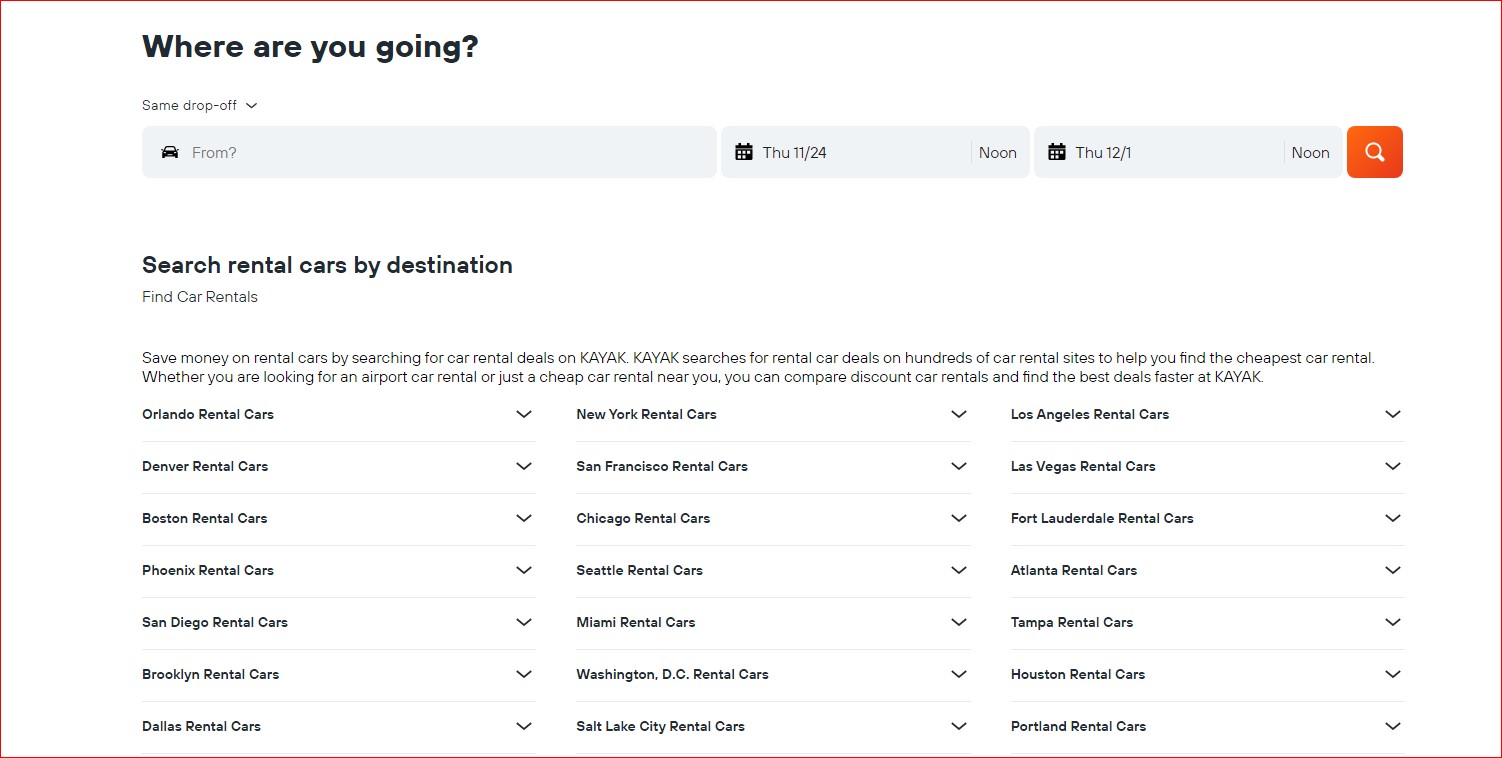Image resolution: width=1502 pixels, height=758 pixels.
Task: Expand Phoenix Rental Cars chevron
Action: point(524,570)
